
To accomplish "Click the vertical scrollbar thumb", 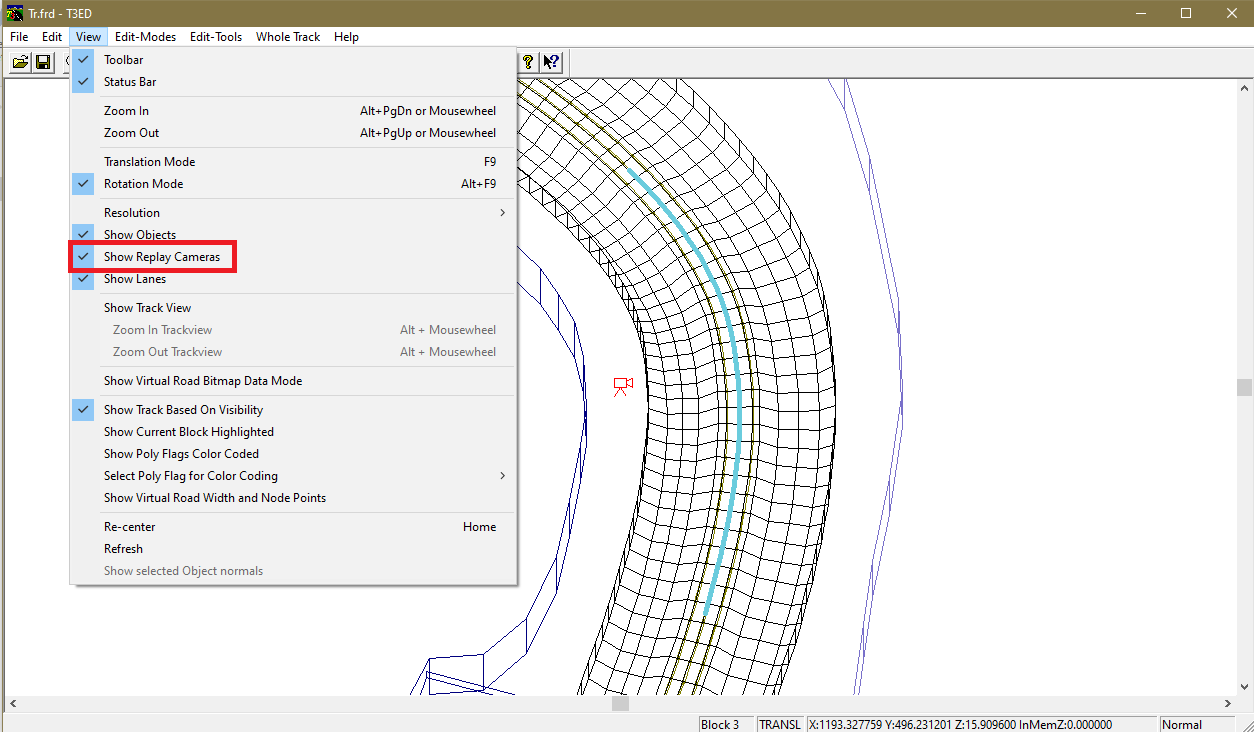I will [x=1244, y=387].
